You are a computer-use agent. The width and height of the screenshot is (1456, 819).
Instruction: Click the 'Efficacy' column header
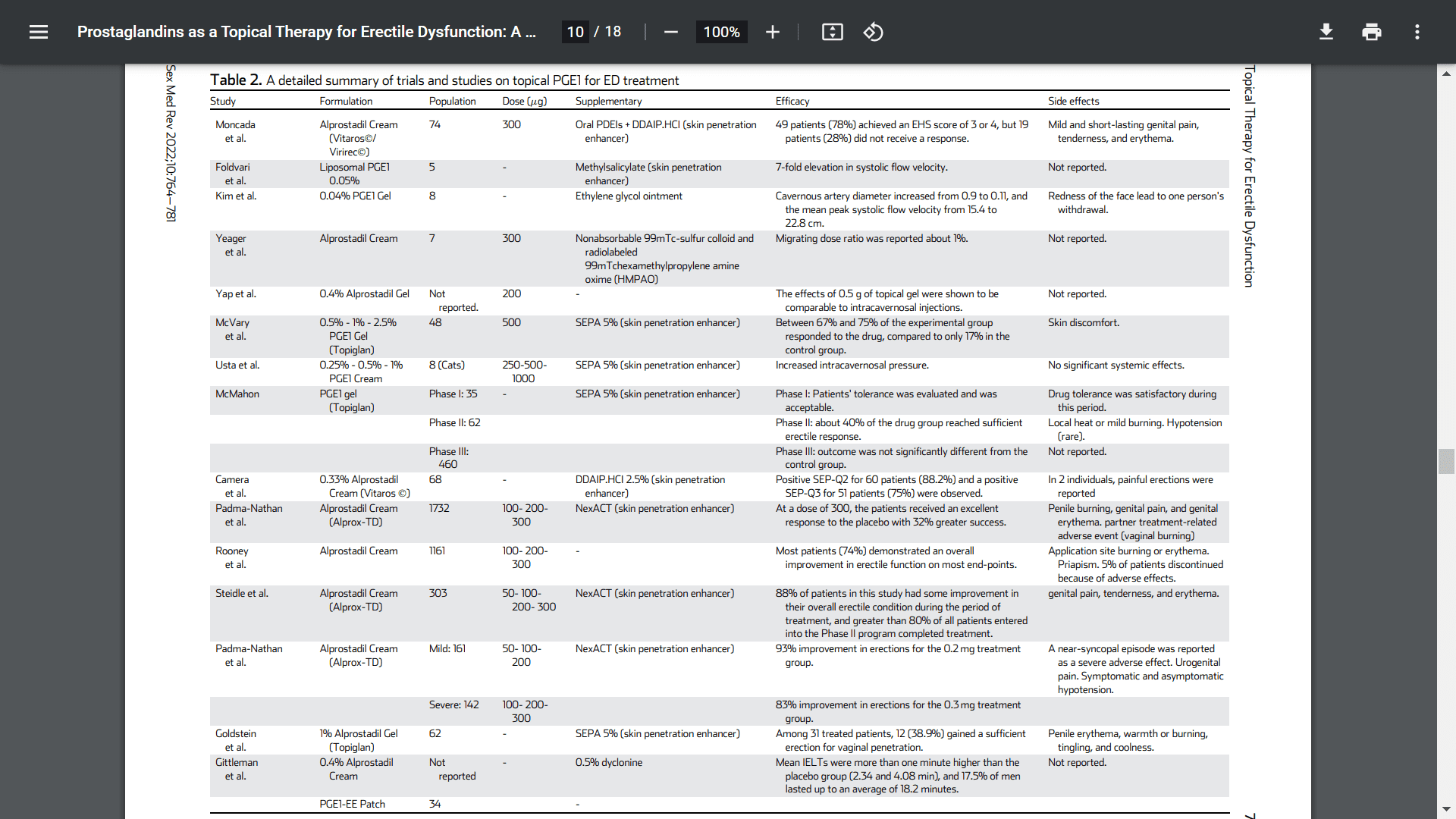coord(792,101)
